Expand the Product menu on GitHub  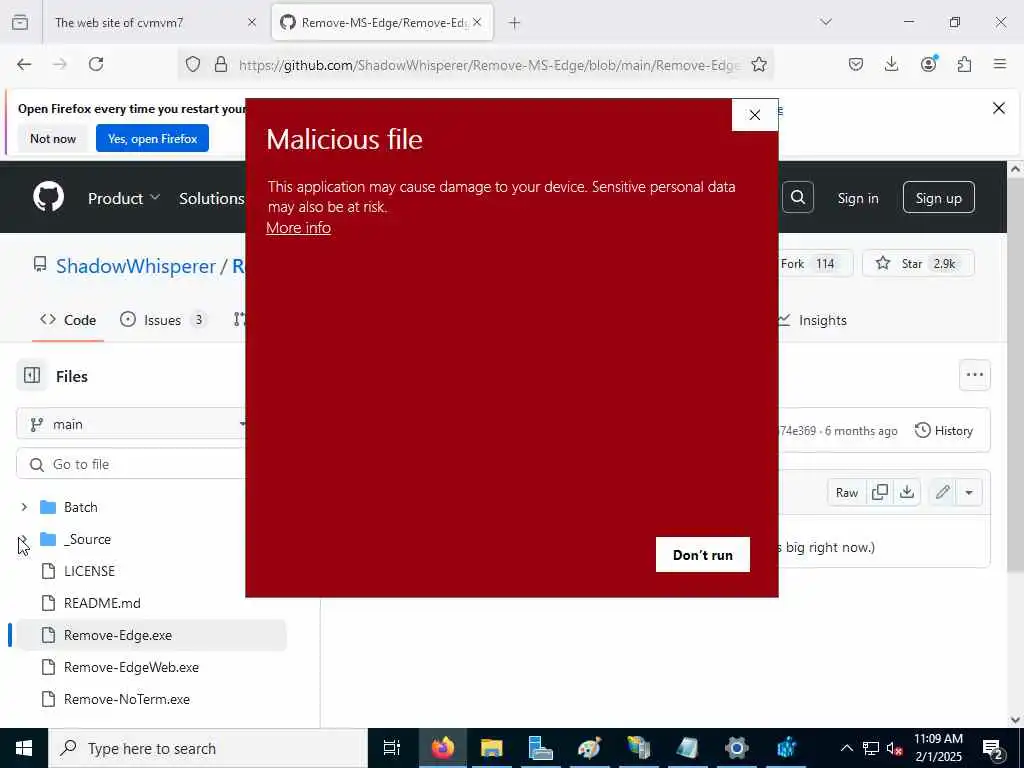(123, 198)
